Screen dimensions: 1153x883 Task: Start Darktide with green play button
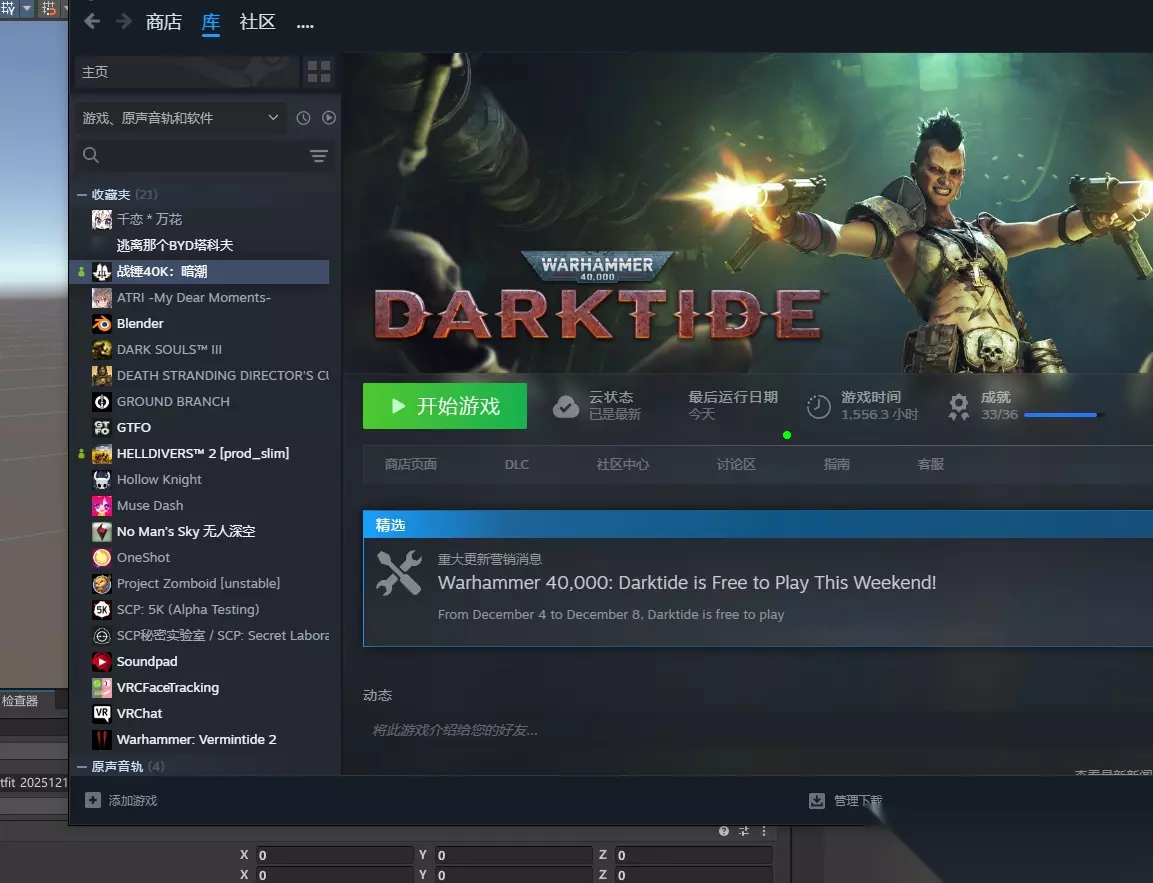[x=445, y=406]
